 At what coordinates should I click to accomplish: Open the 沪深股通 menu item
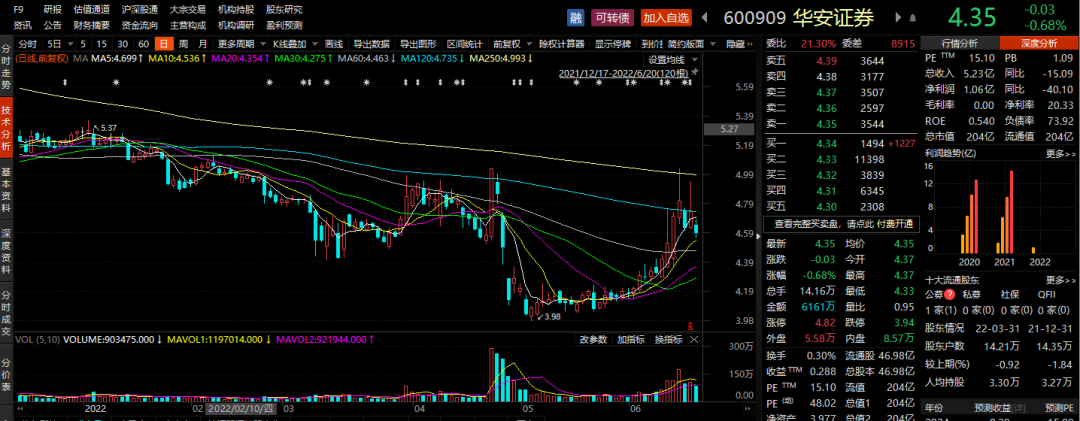tap(140, 10)
